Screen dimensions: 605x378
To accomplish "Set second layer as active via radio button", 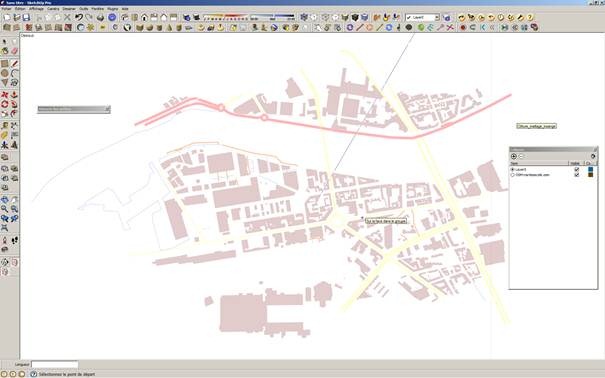I will [x=513, y=175].
